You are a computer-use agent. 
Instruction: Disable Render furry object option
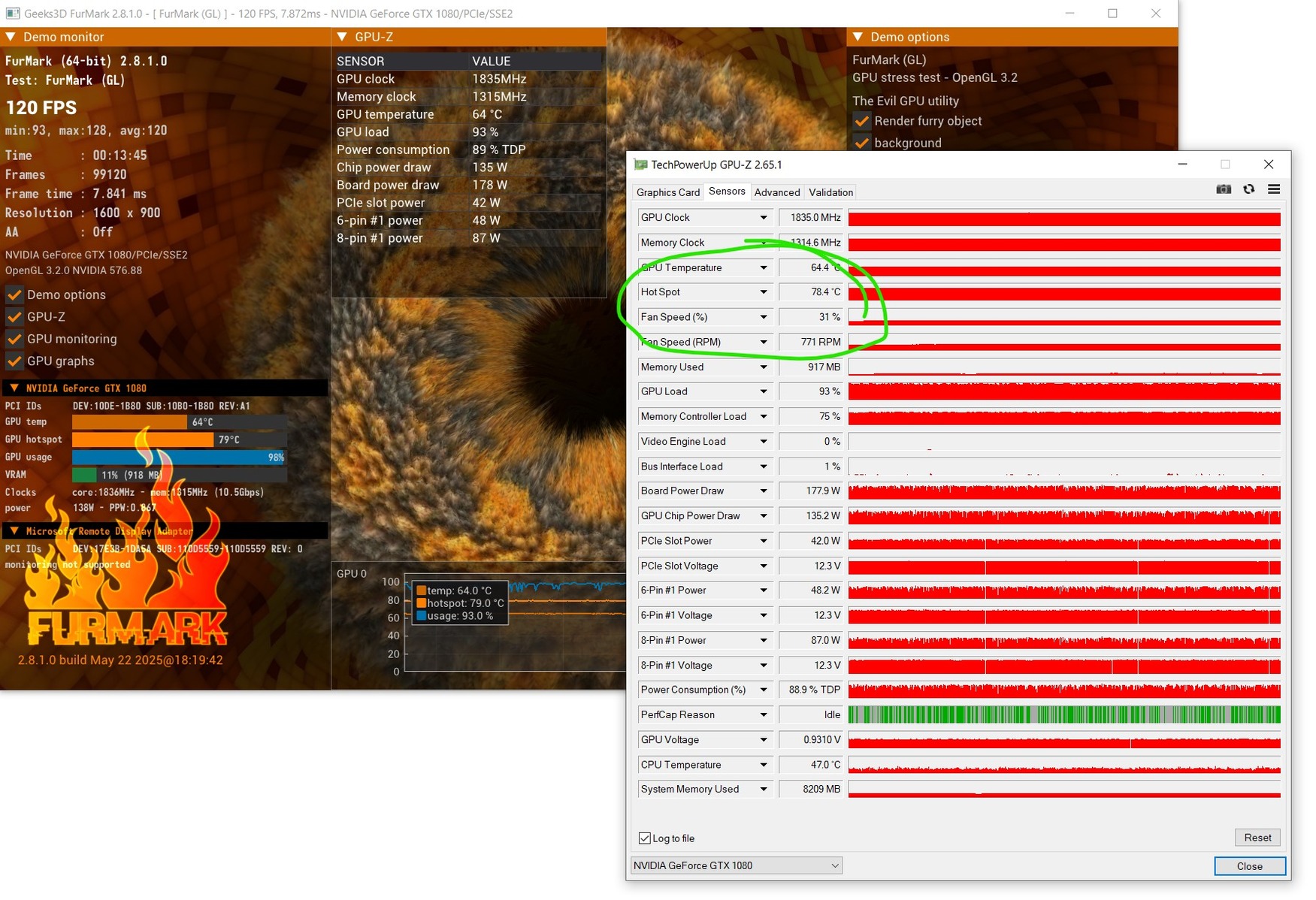point(862,121)
